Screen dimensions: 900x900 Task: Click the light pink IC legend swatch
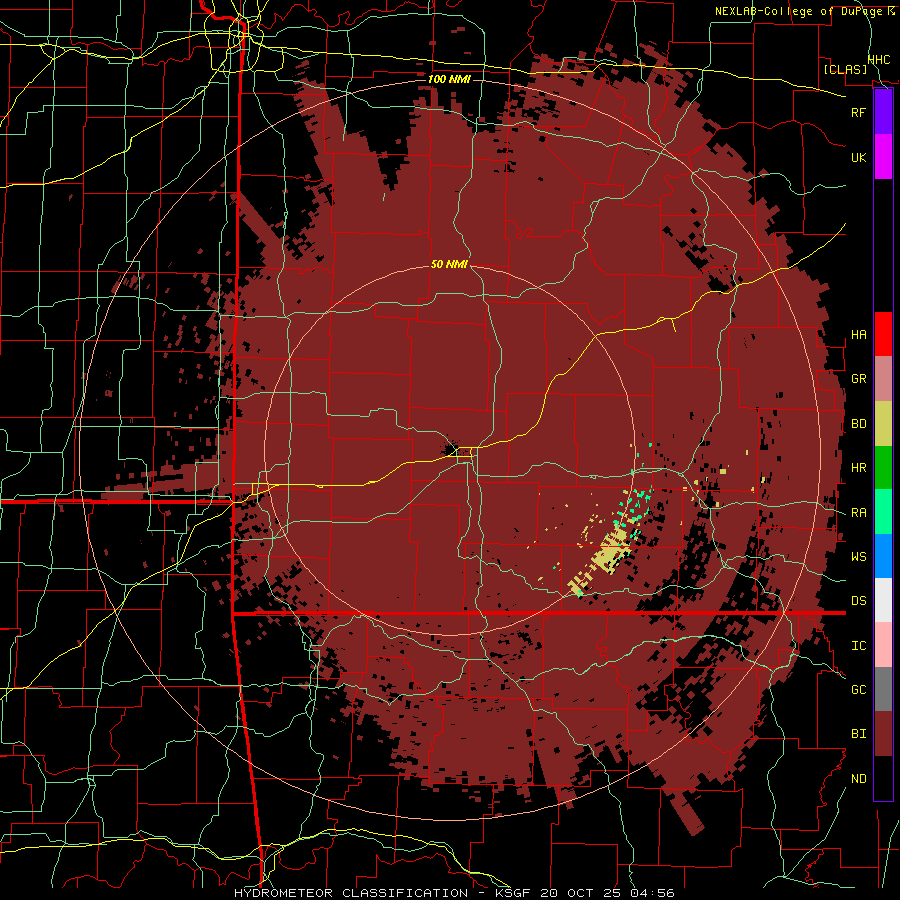point(883,645)
